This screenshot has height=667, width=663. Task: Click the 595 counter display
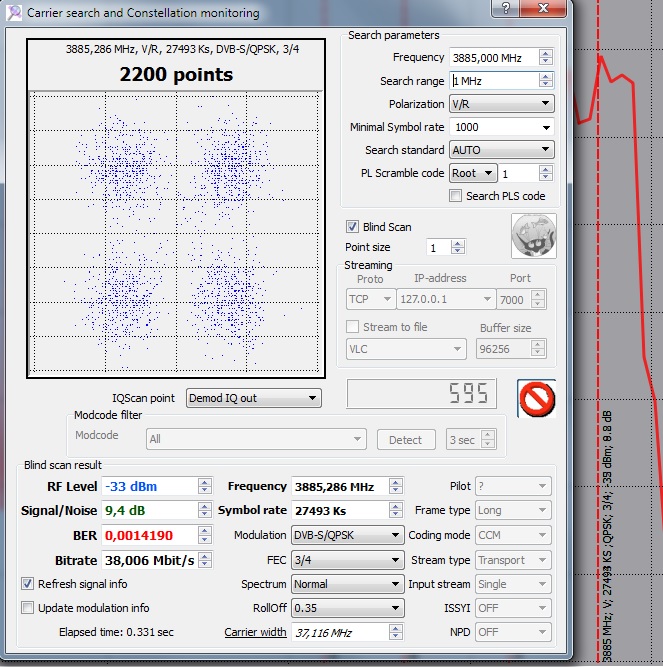421,393
